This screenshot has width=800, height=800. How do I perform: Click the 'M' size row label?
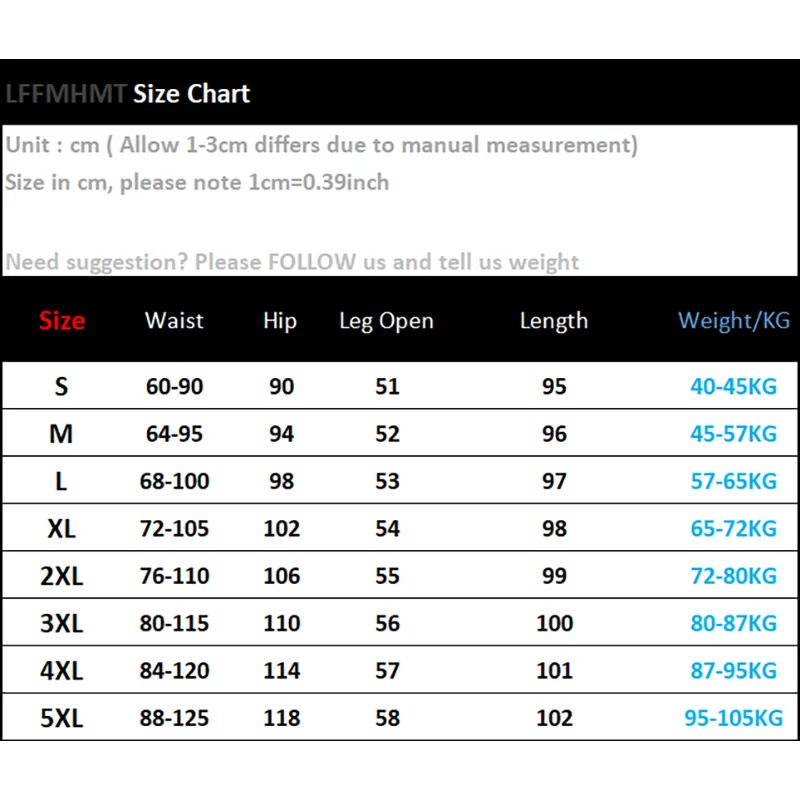coord(61,434)
